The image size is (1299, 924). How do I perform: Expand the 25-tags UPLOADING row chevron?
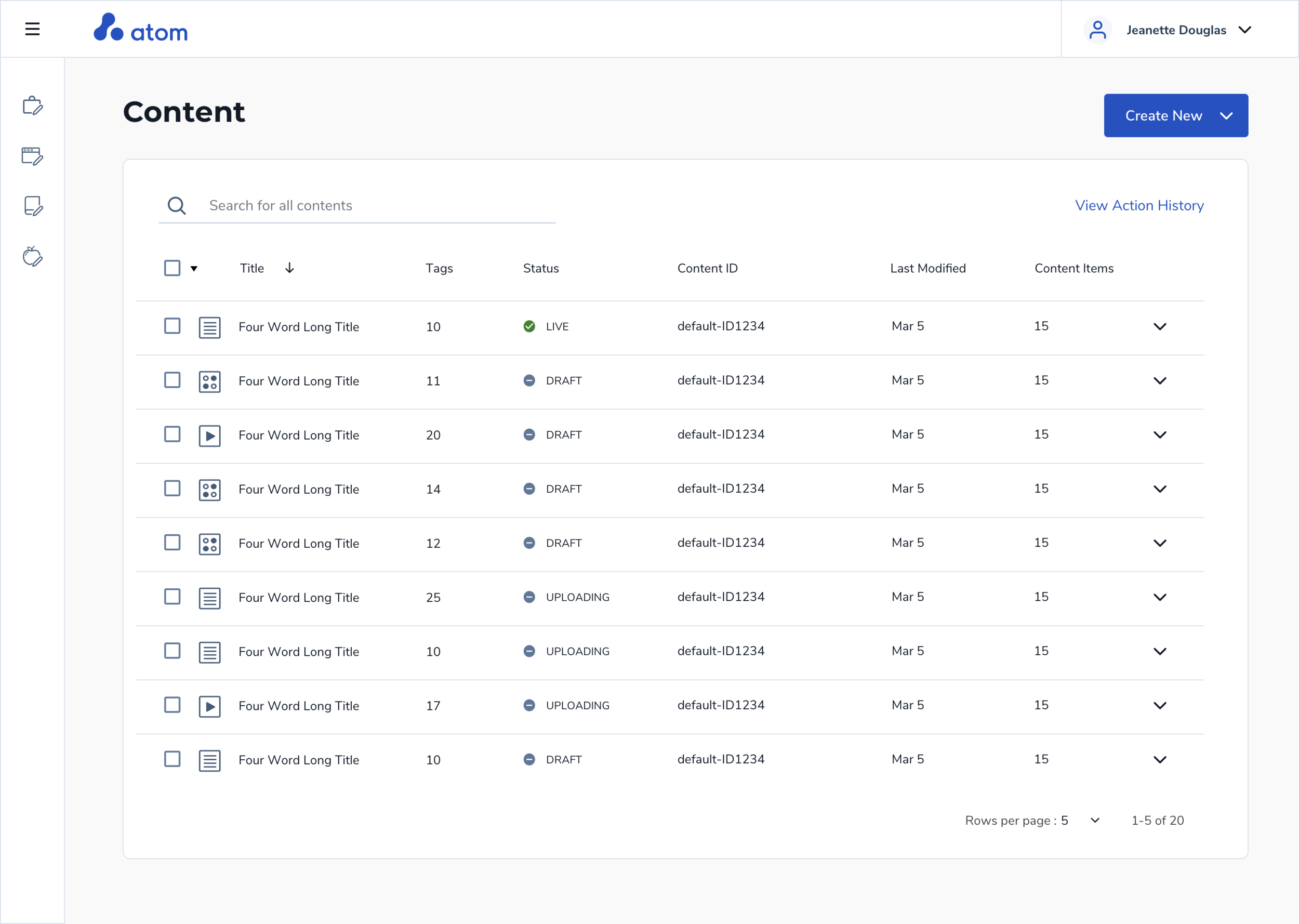pyautogui.click(x=1160, y=598)
